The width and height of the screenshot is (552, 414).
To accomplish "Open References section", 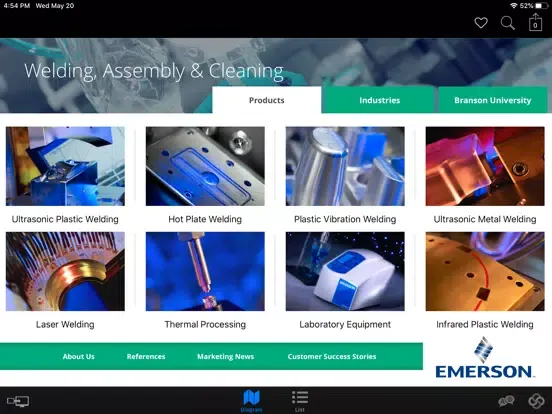I will click(x=146, y=356).
